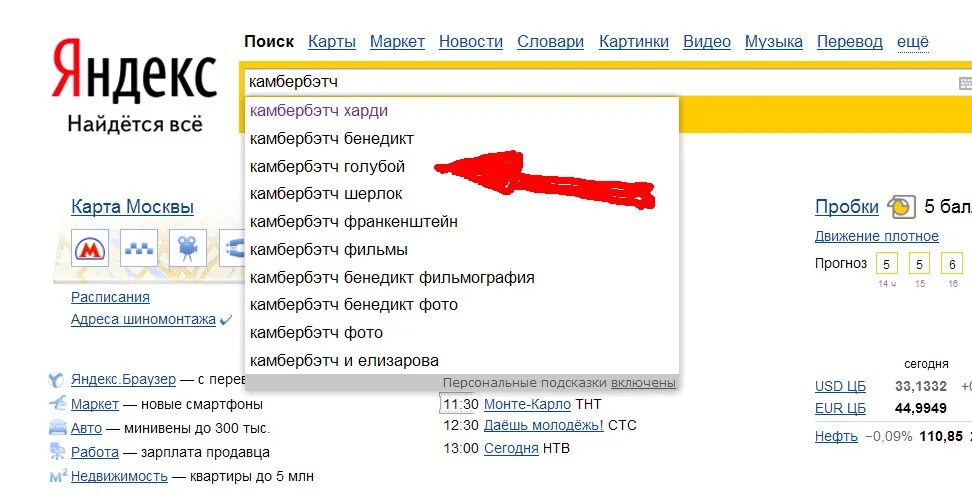This screenshot has width=972, height=499.
Task: Open the Музыка tab
Action: point(774,42)
